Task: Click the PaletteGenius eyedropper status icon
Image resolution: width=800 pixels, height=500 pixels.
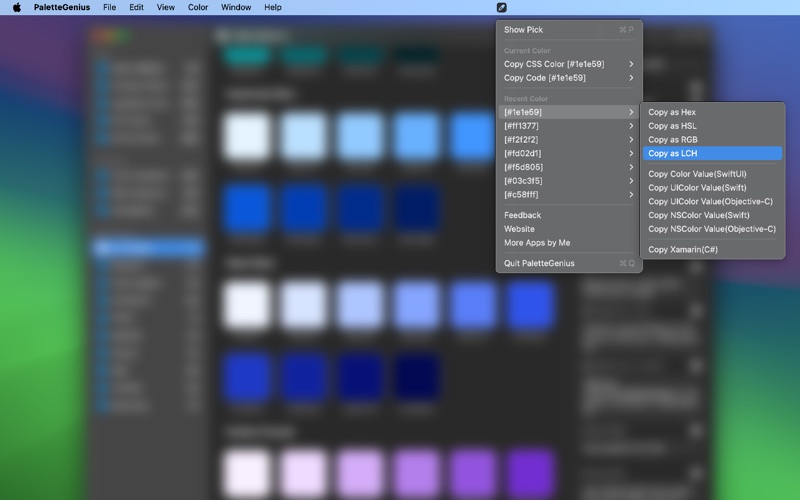Action: [502, 7]
